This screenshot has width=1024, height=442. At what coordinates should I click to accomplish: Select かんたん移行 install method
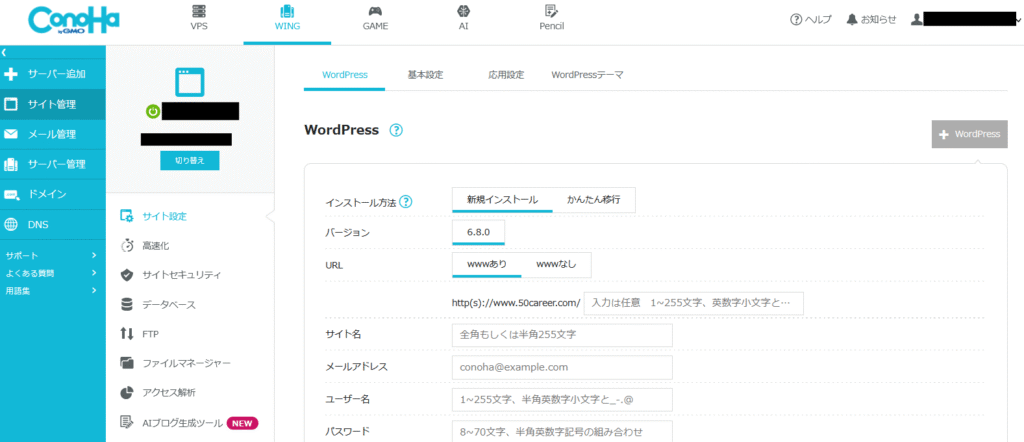pos(593,200)
